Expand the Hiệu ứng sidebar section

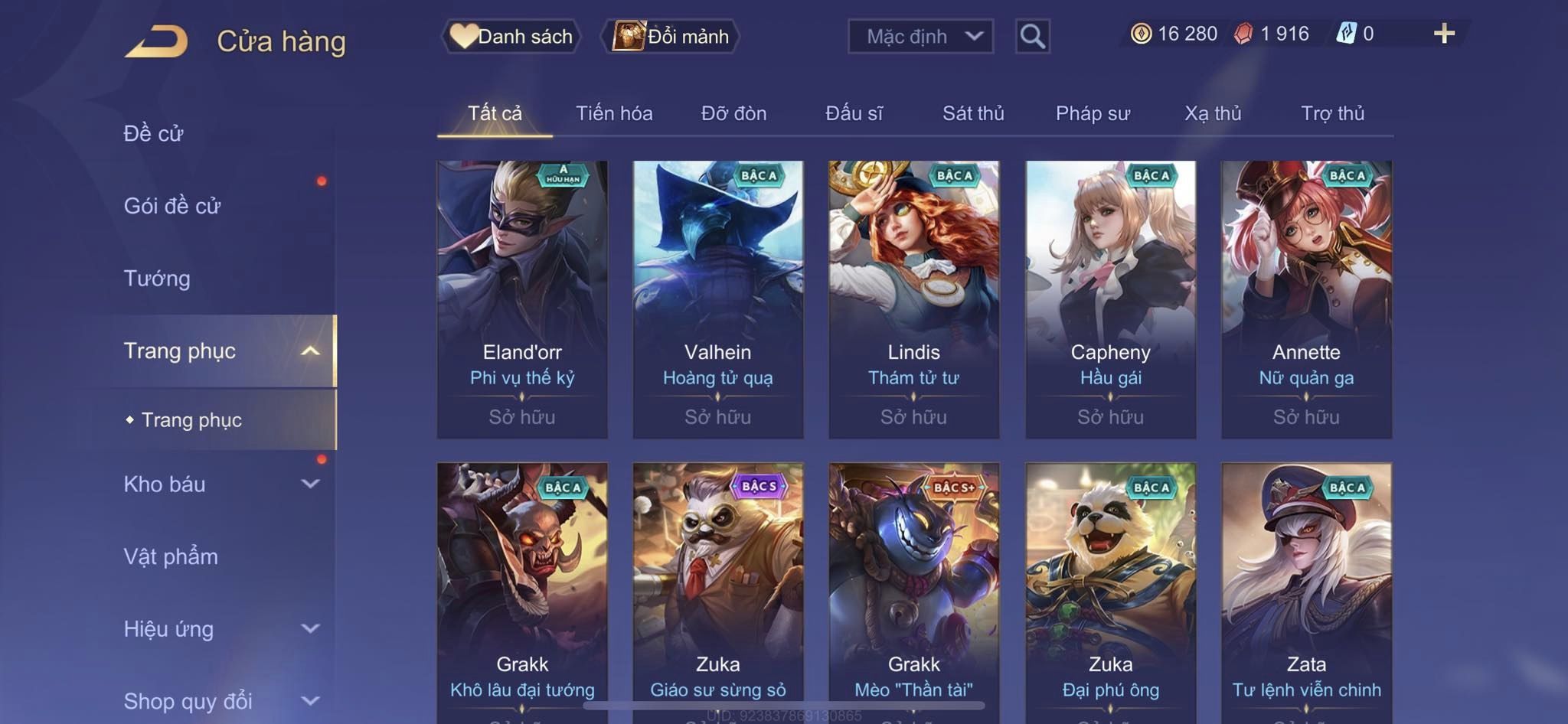[310, 628]
